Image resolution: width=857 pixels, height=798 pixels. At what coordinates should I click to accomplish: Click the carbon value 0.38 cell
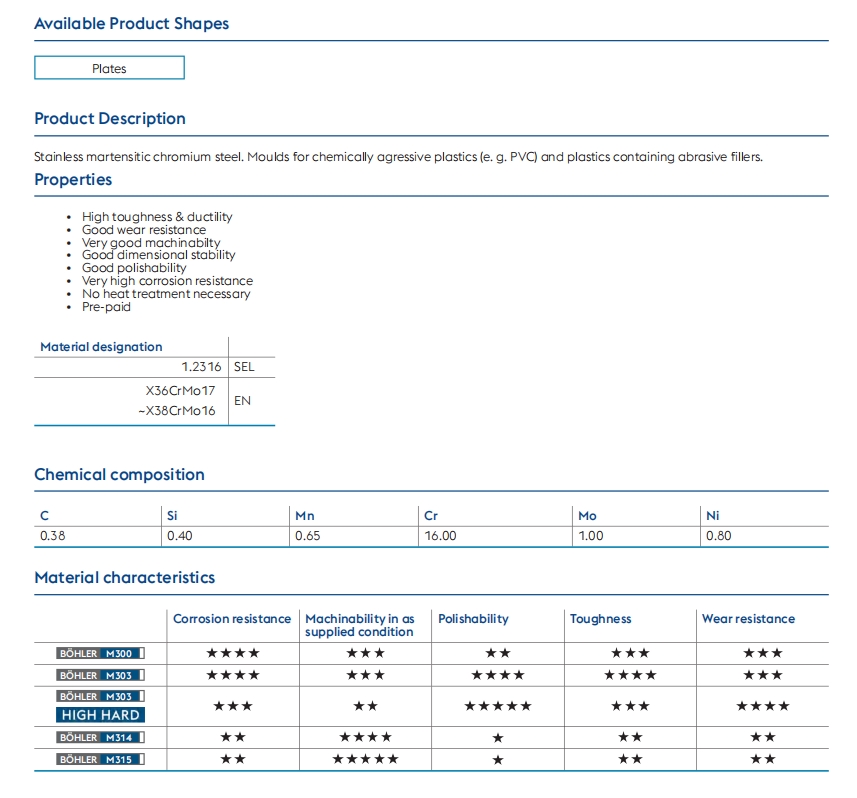click(51, 536)
